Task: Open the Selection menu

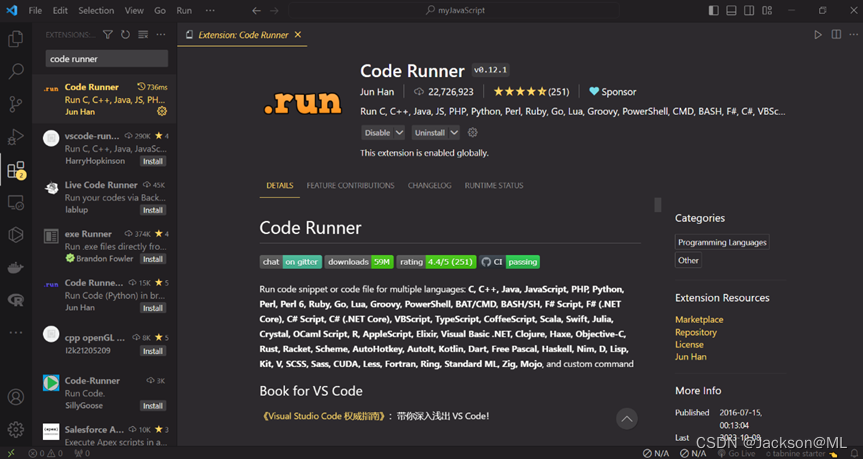Action: click(x=96, y=10)
